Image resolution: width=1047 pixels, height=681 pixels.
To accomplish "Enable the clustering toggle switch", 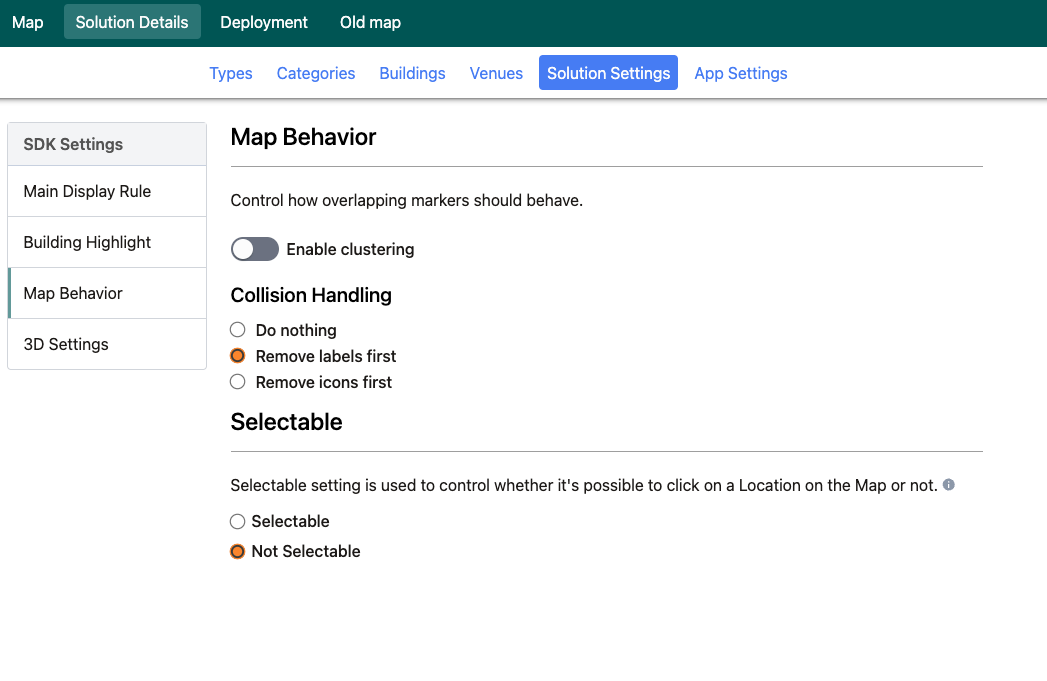I will [x=254, y=249].
